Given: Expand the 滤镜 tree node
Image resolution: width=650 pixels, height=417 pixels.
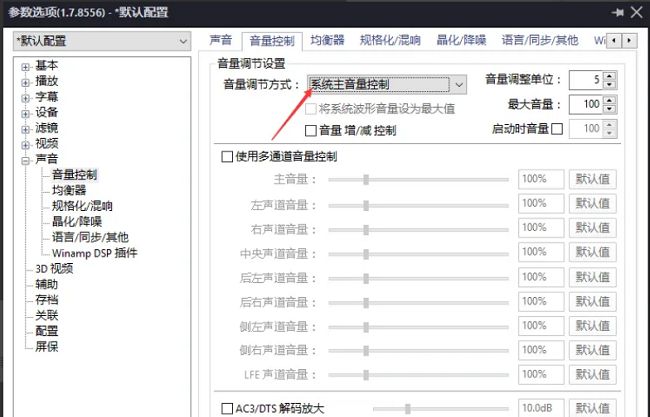Looking at the screenshot, I should coord(26,129).
